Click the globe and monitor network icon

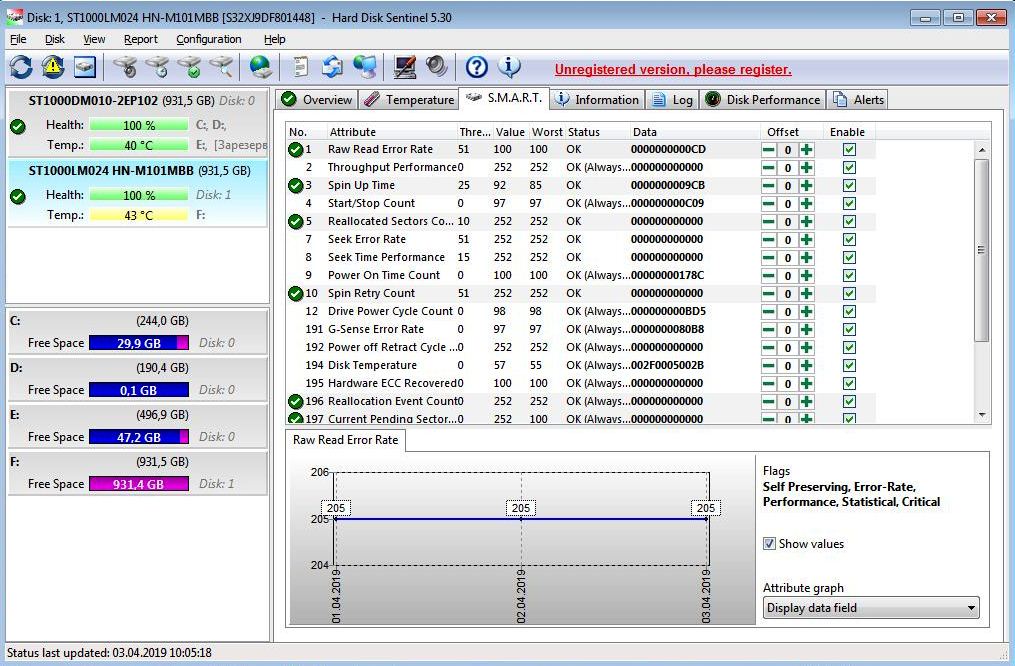click(x=365, y=67)
